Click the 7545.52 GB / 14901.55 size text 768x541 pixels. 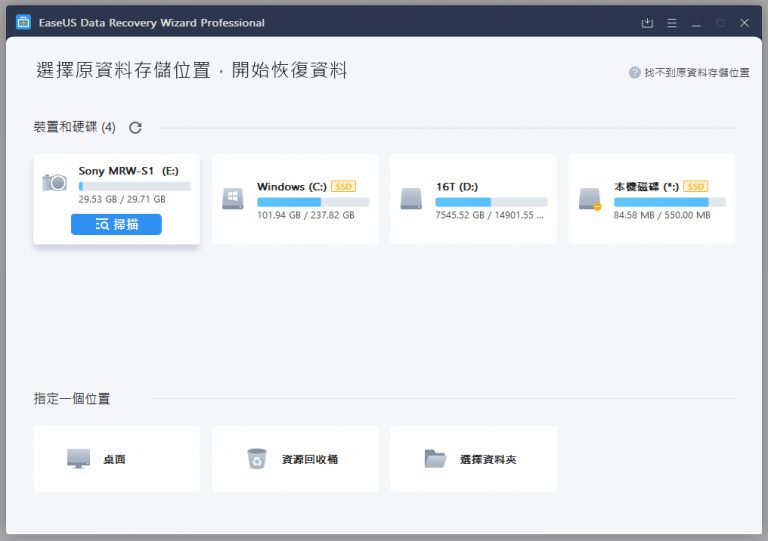point(489,215)
